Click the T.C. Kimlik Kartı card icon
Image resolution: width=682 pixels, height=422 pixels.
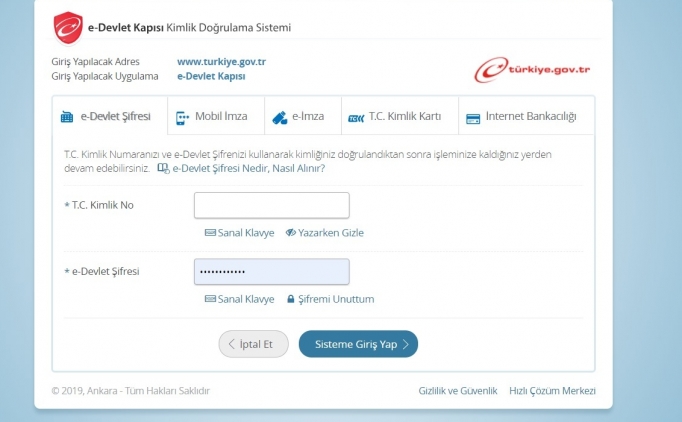point(355,117)
